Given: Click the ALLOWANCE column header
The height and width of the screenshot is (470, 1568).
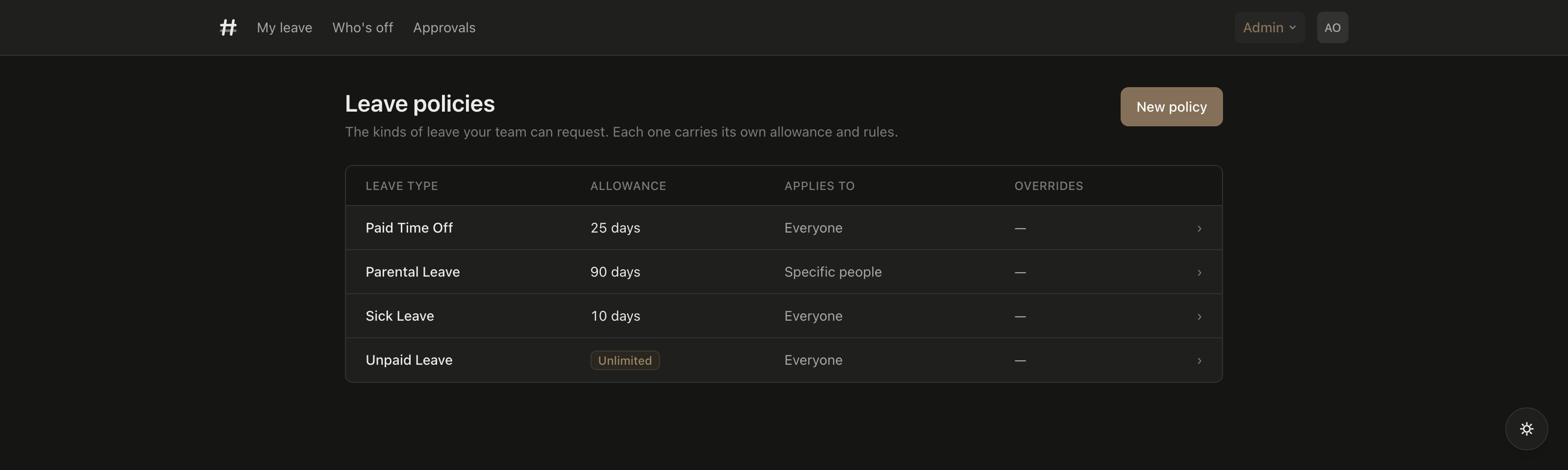Looking at the screenshot, I should 628,186.
